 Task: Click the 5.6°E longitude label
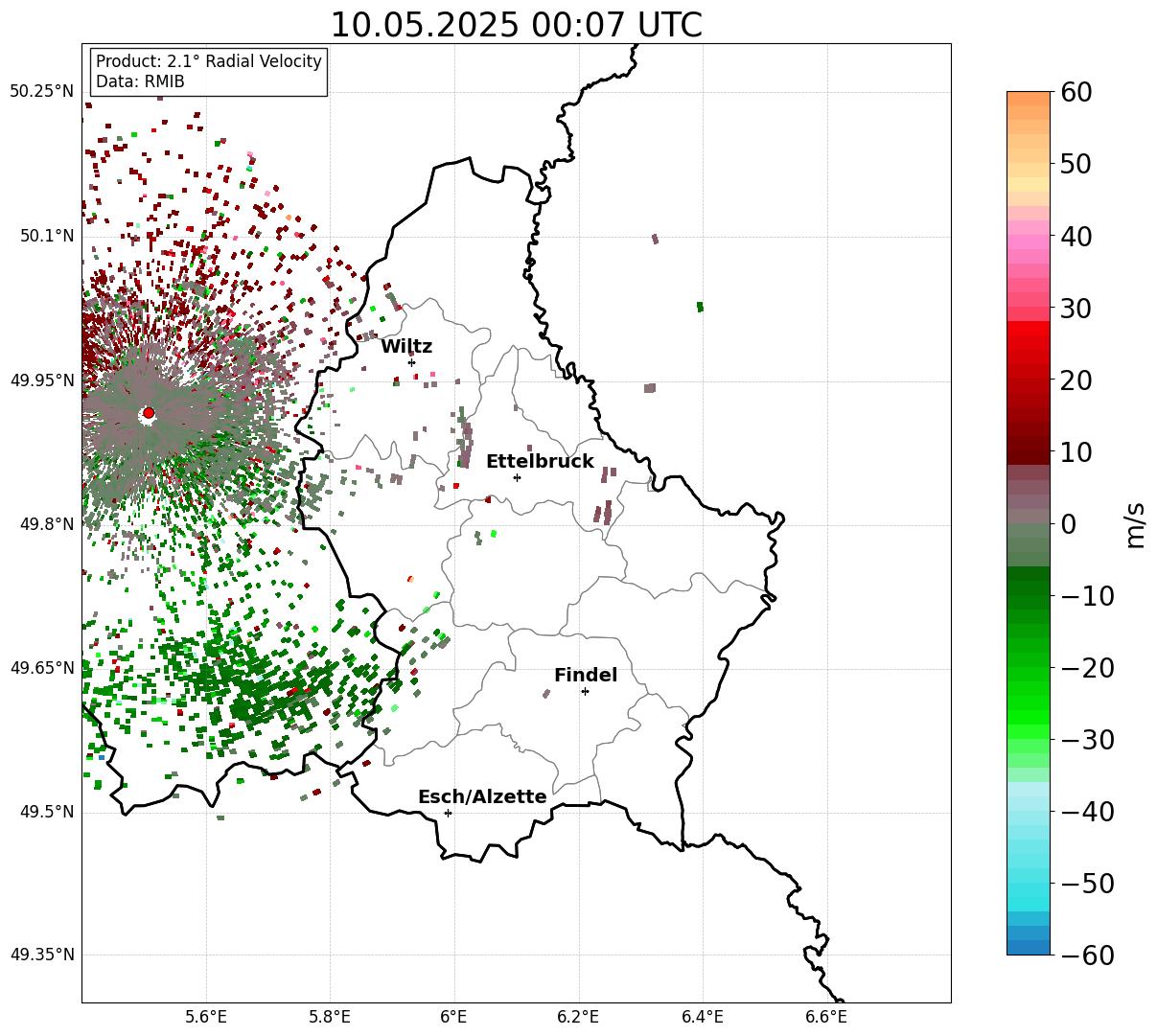click(206, 1016)
